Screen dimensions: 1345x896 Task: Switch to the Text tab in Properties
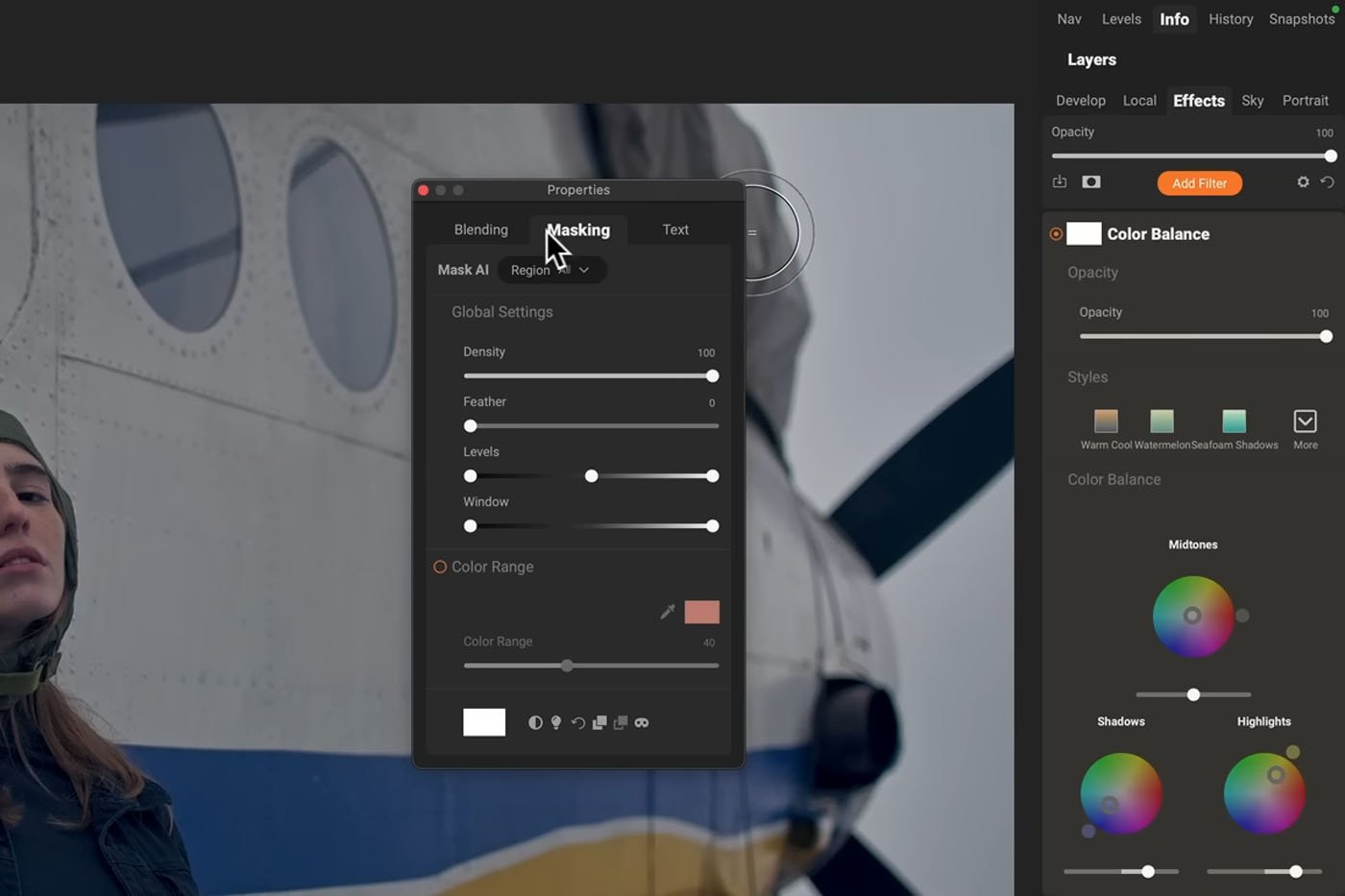pos(675,230)
